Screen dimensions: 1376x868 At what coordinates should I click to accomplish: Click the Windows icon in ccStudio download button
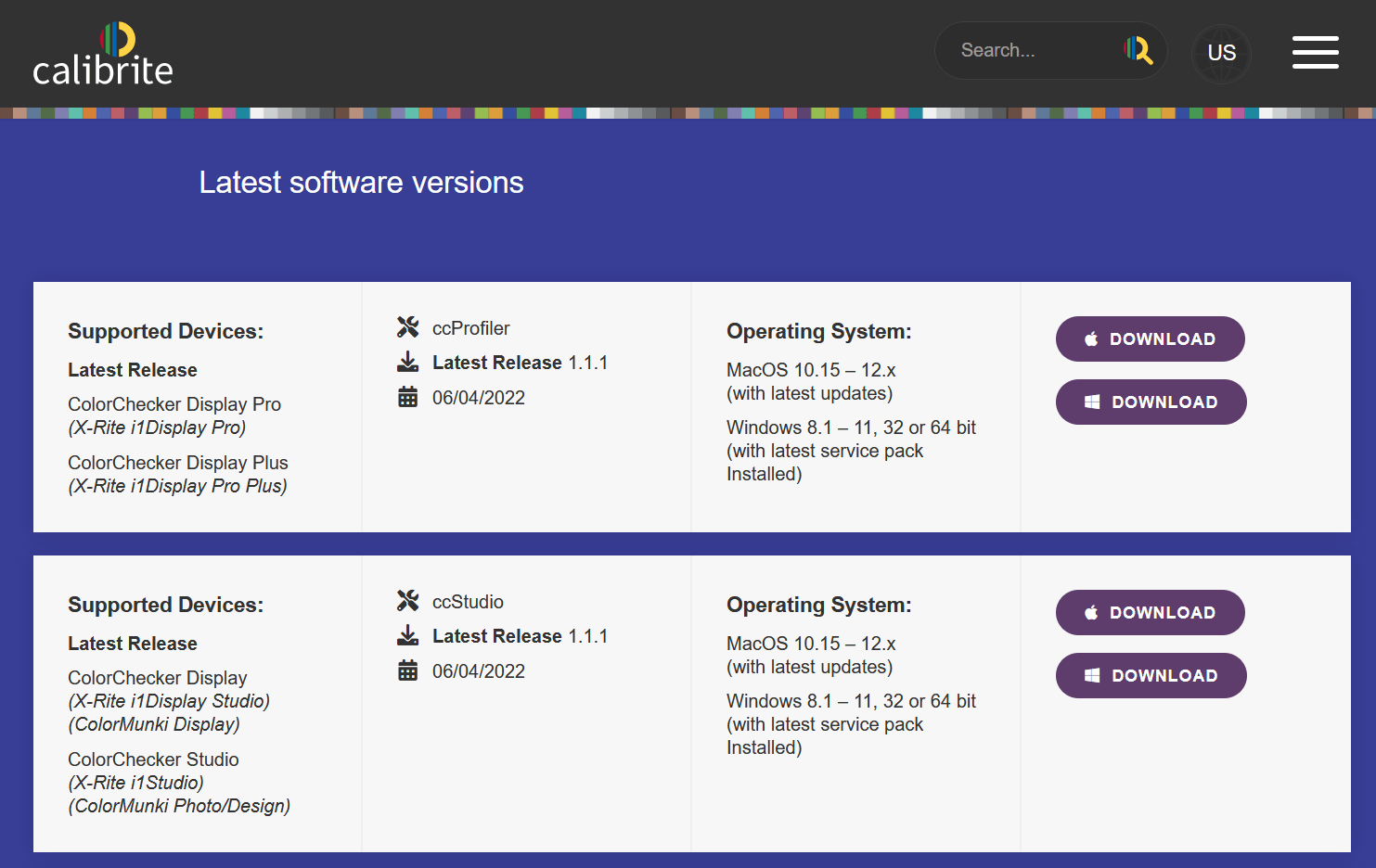[1092, 675]
